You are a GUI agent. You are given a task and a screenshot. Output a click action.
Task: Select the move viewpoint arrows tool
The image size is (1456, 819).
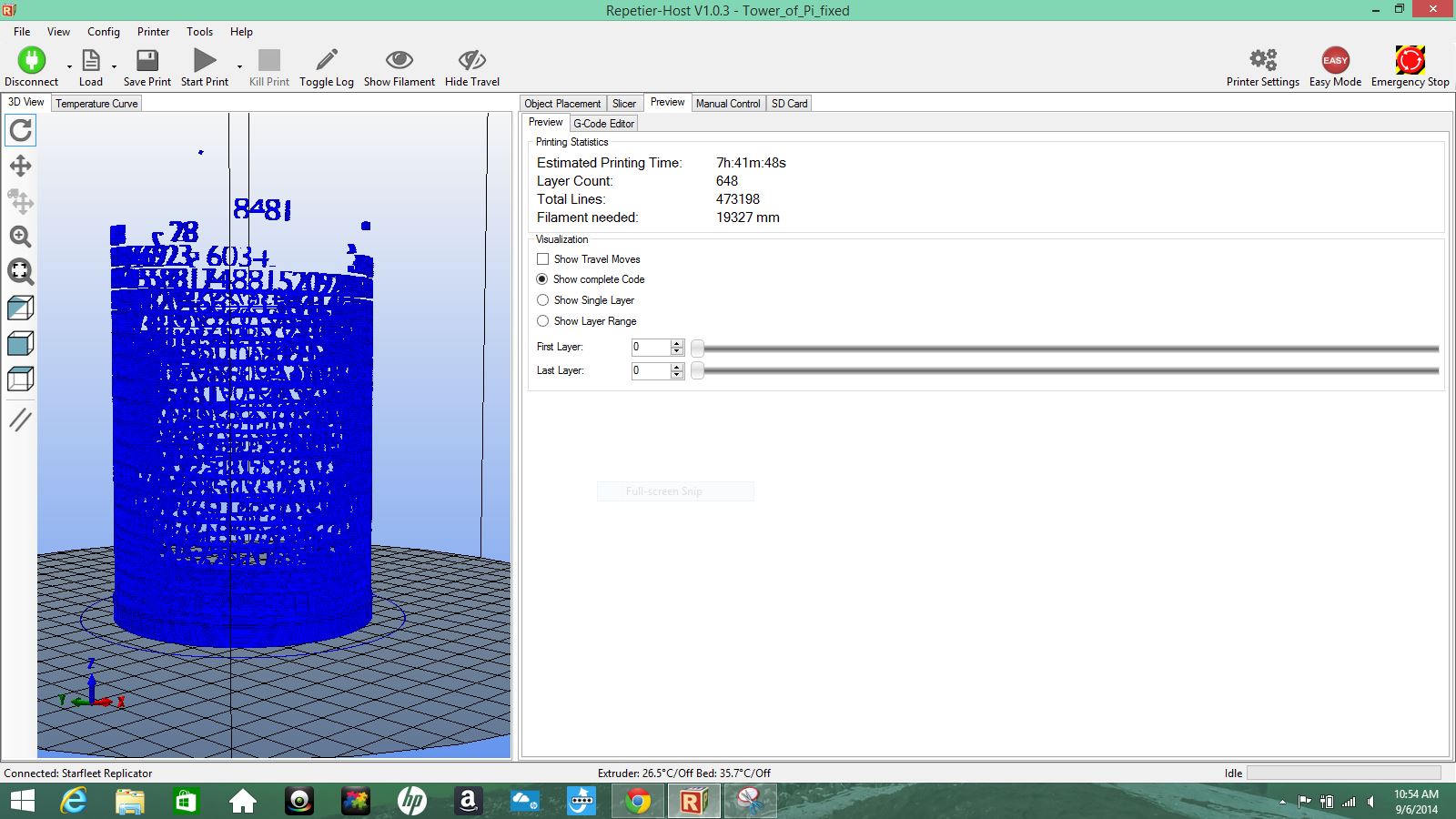pyautogui.click(x=20, y=166)
